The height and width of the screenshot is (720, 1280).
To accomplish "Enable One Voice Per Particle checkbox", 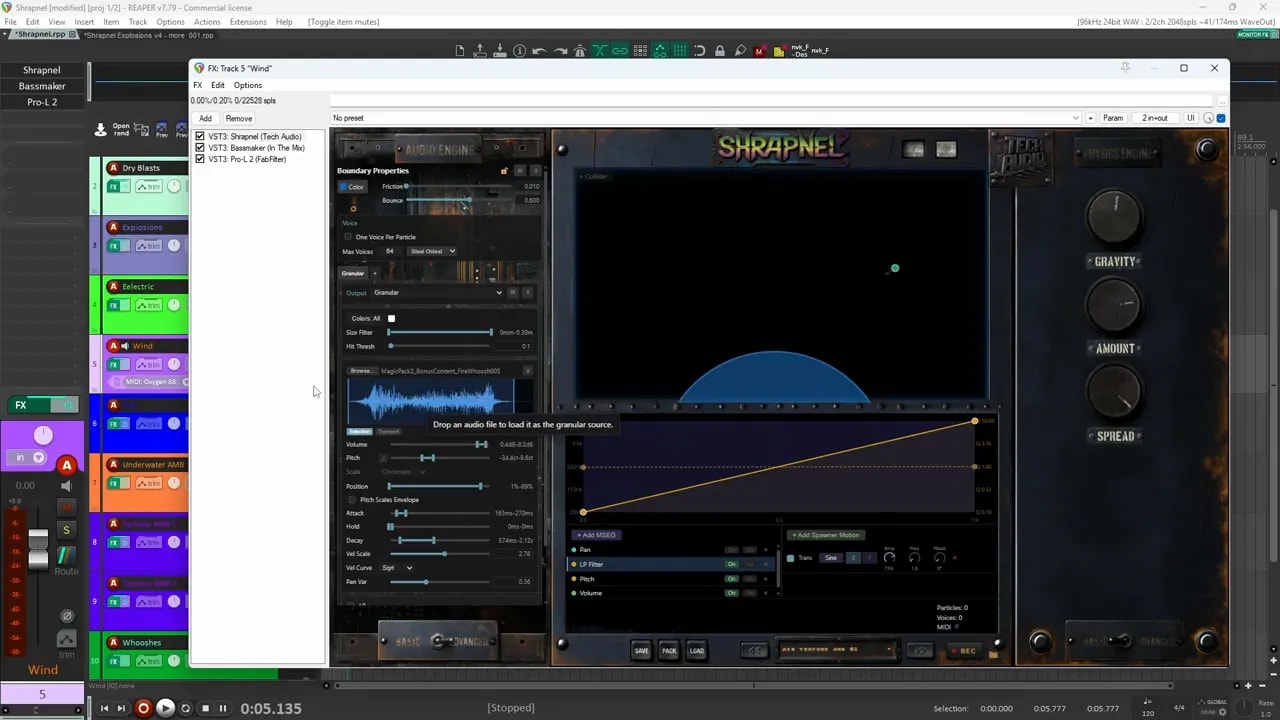I will 348,237.
